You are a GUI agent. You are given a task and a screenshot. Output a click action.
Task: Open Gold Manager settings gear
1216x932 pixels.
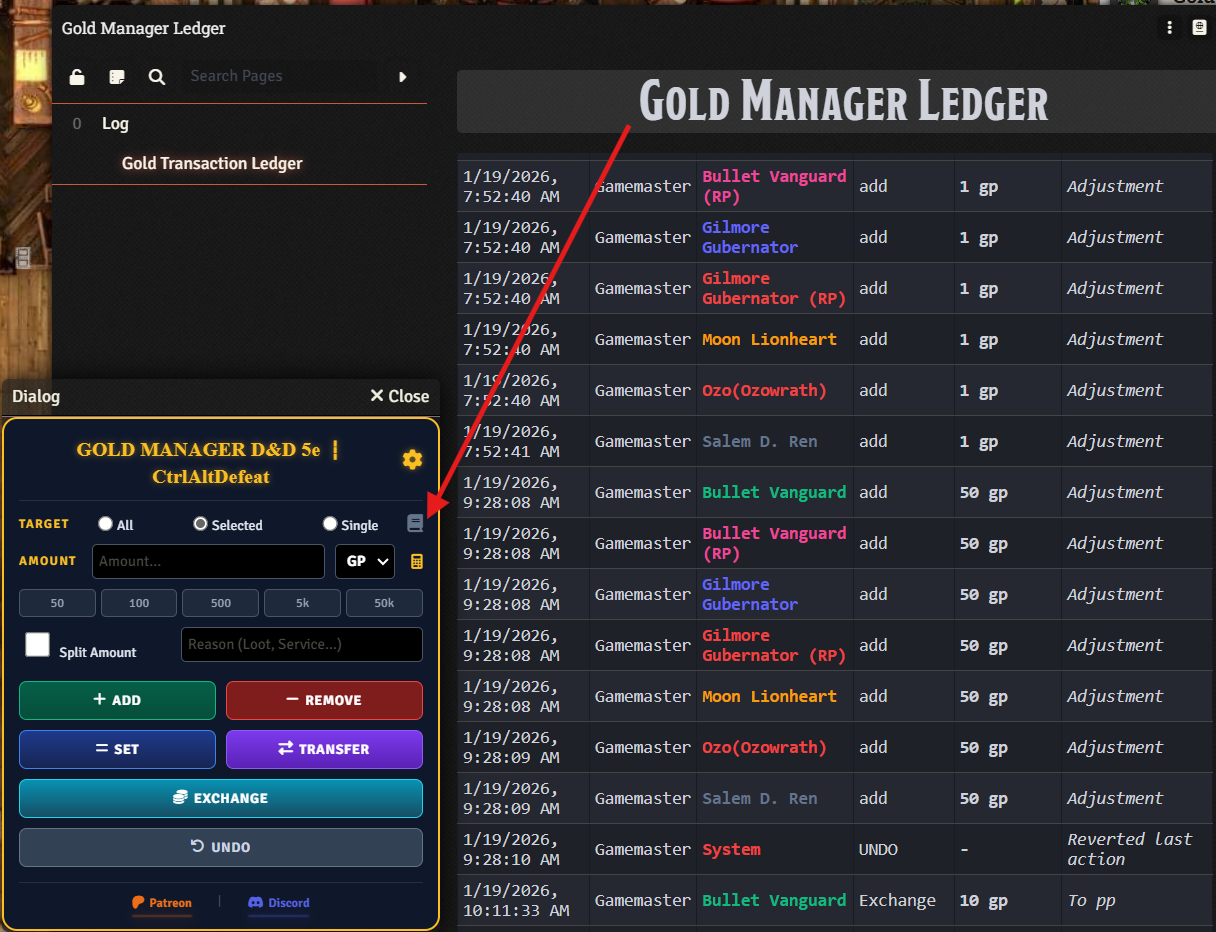click(412, 460)
